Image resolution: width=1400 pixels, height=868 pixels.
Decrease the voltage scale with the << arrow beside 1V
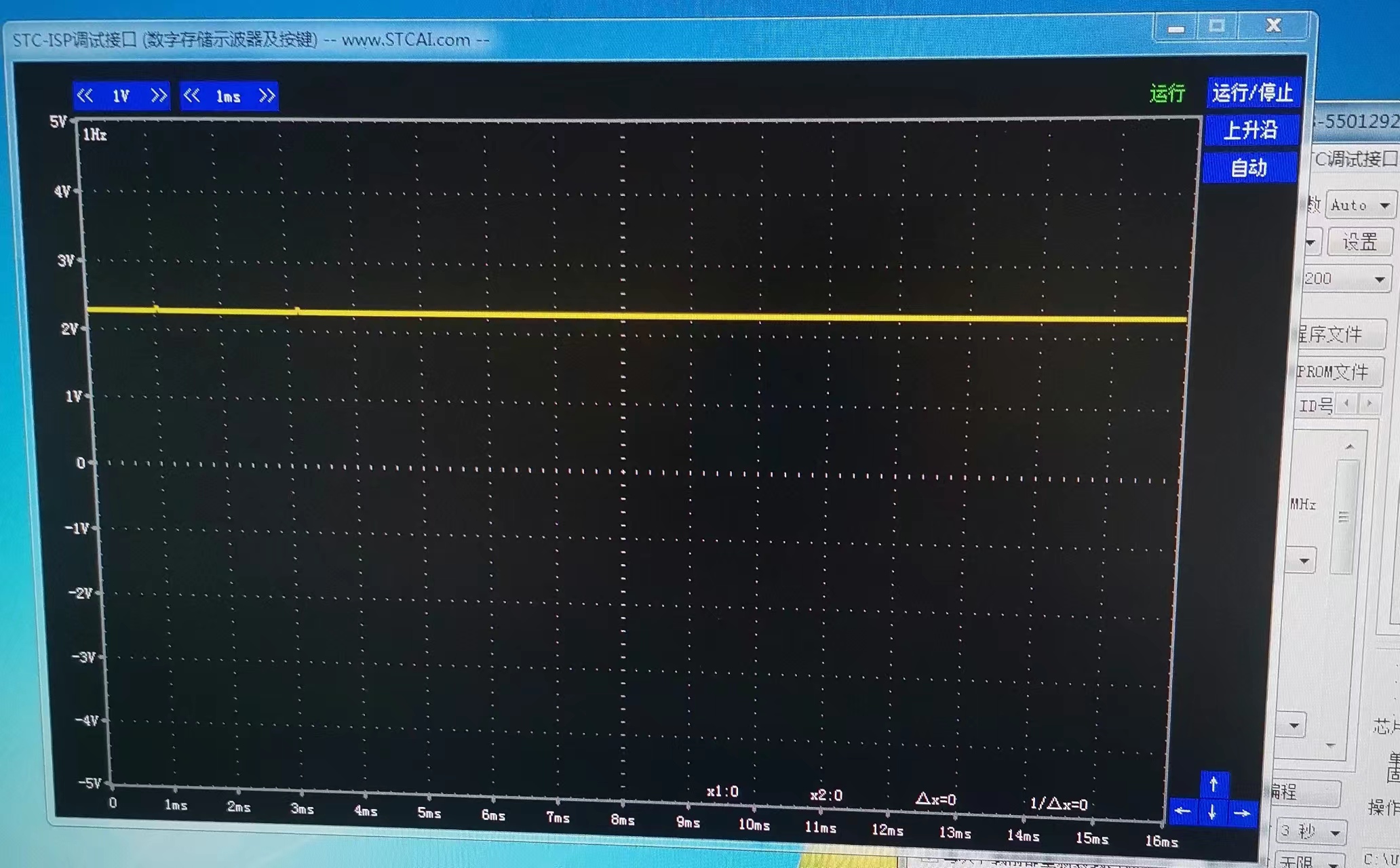pos(85,96)
